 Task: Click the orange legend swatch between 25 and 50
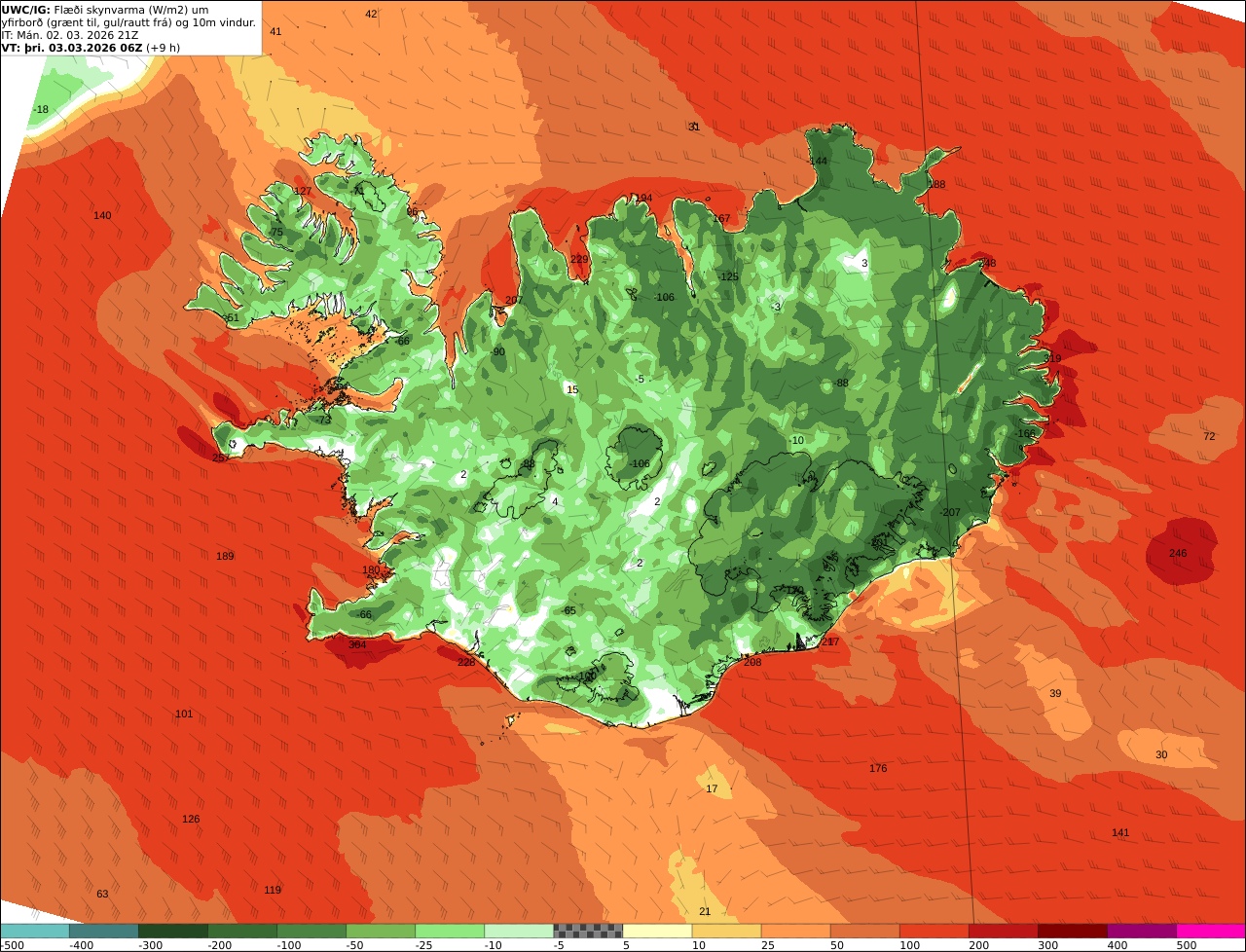coord(794,931)
